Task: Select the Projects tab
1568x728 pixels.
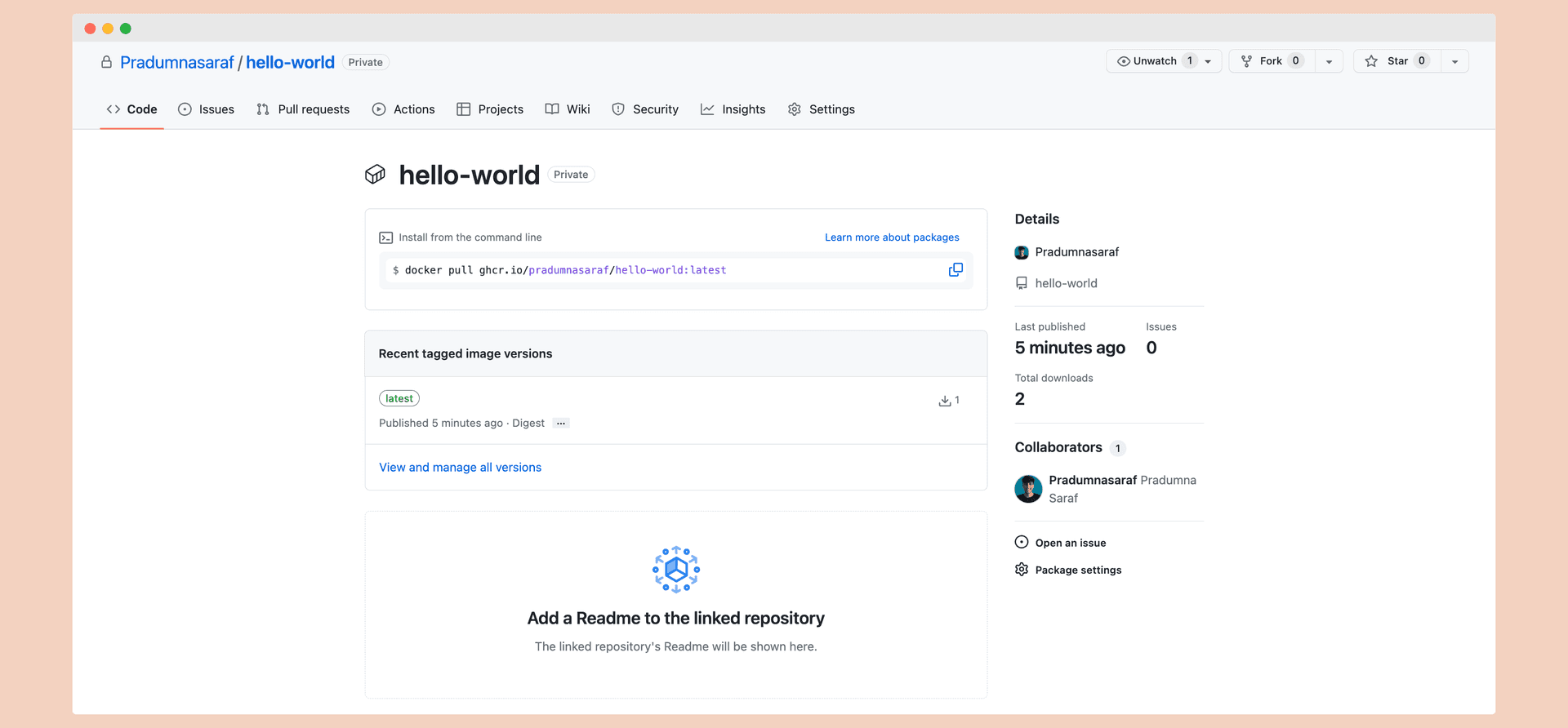Action: click(490, 109)
